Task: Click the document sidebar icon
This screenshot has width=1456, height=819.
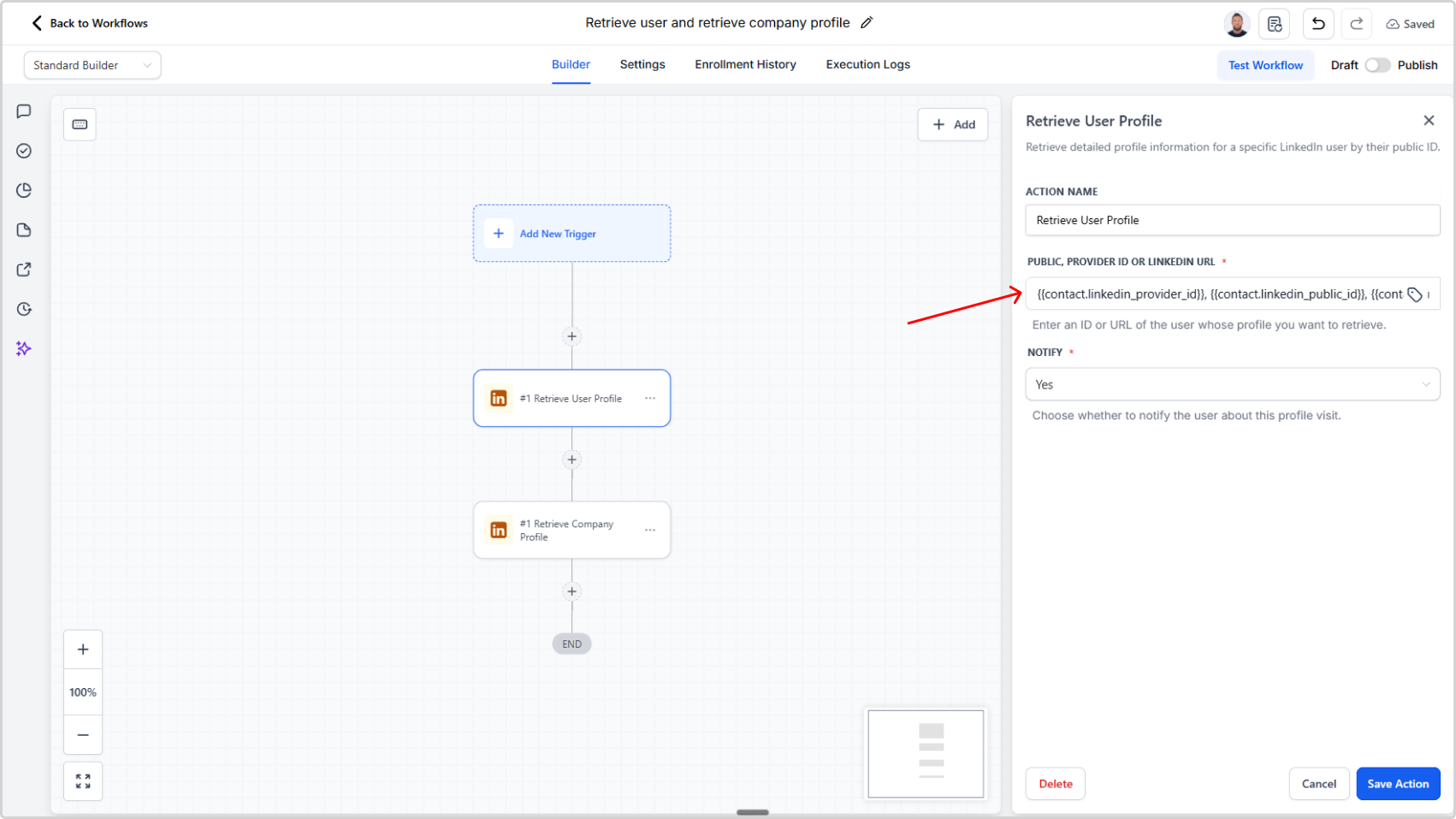Action: coord(23,229)
